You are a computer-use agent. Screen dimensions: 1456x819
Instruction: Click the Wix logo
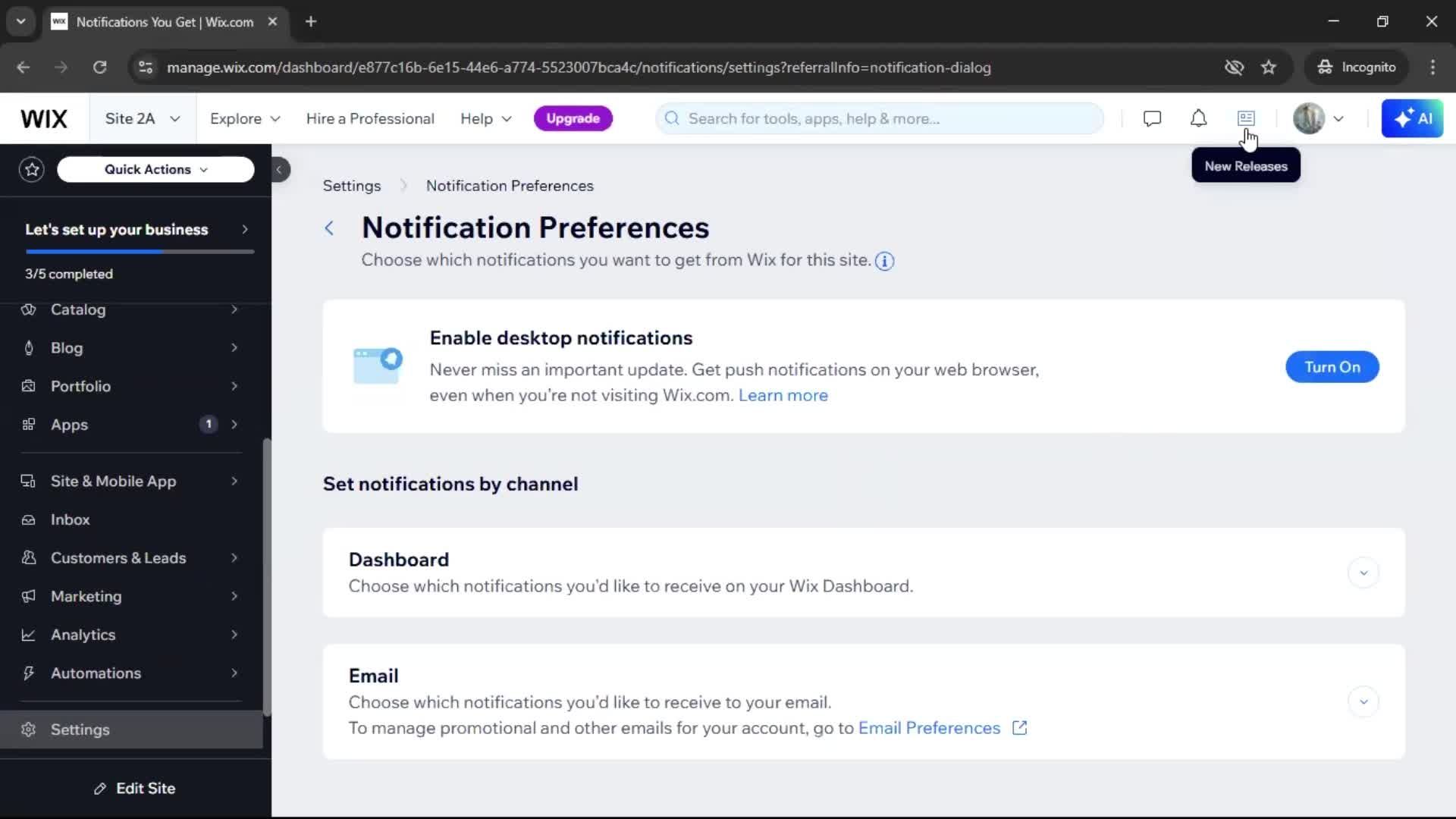[44, 118]
